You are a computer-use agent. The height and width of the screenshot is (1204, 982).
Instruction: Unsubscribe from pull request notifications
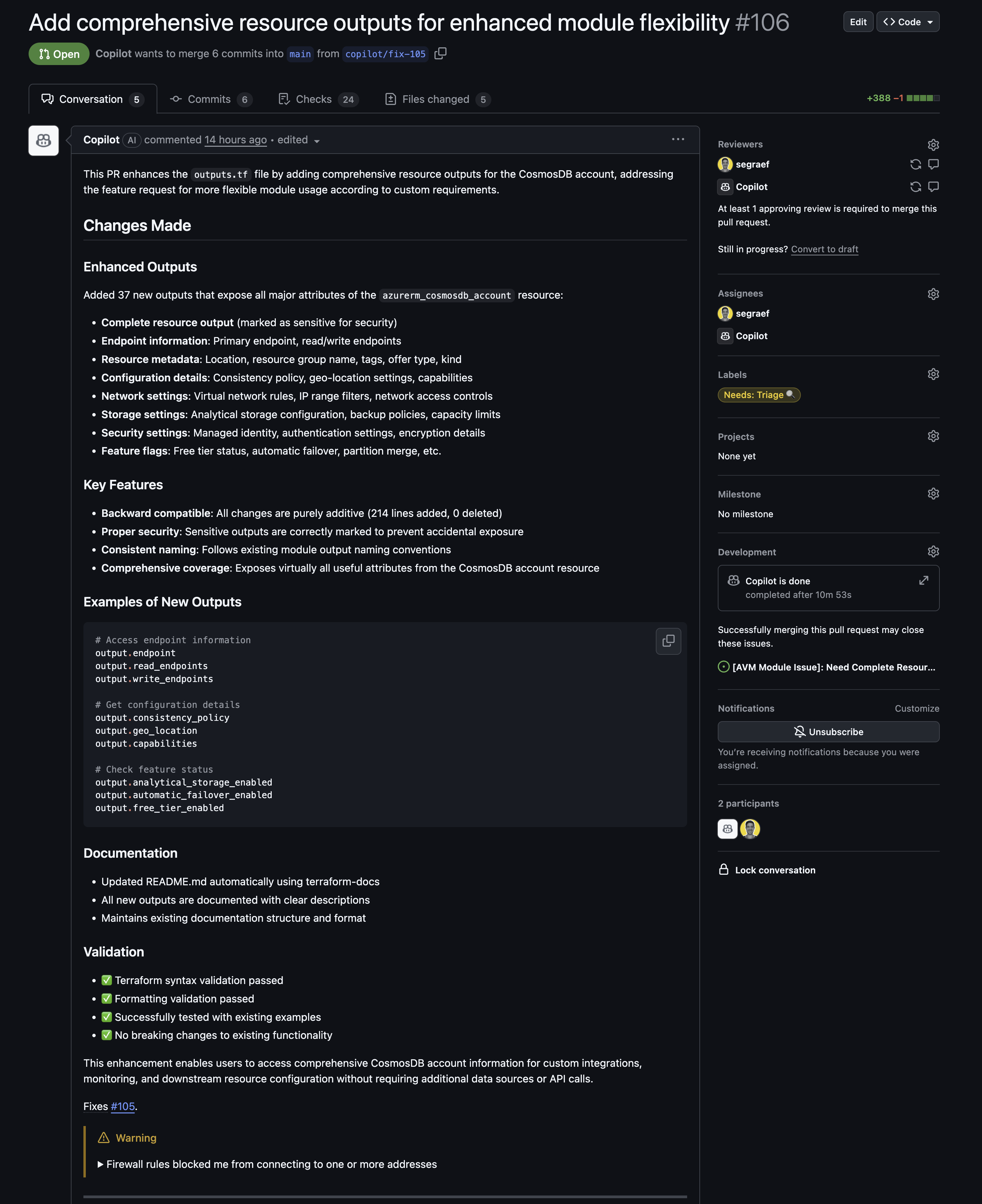pyautogui.click(x=828, y=731)
